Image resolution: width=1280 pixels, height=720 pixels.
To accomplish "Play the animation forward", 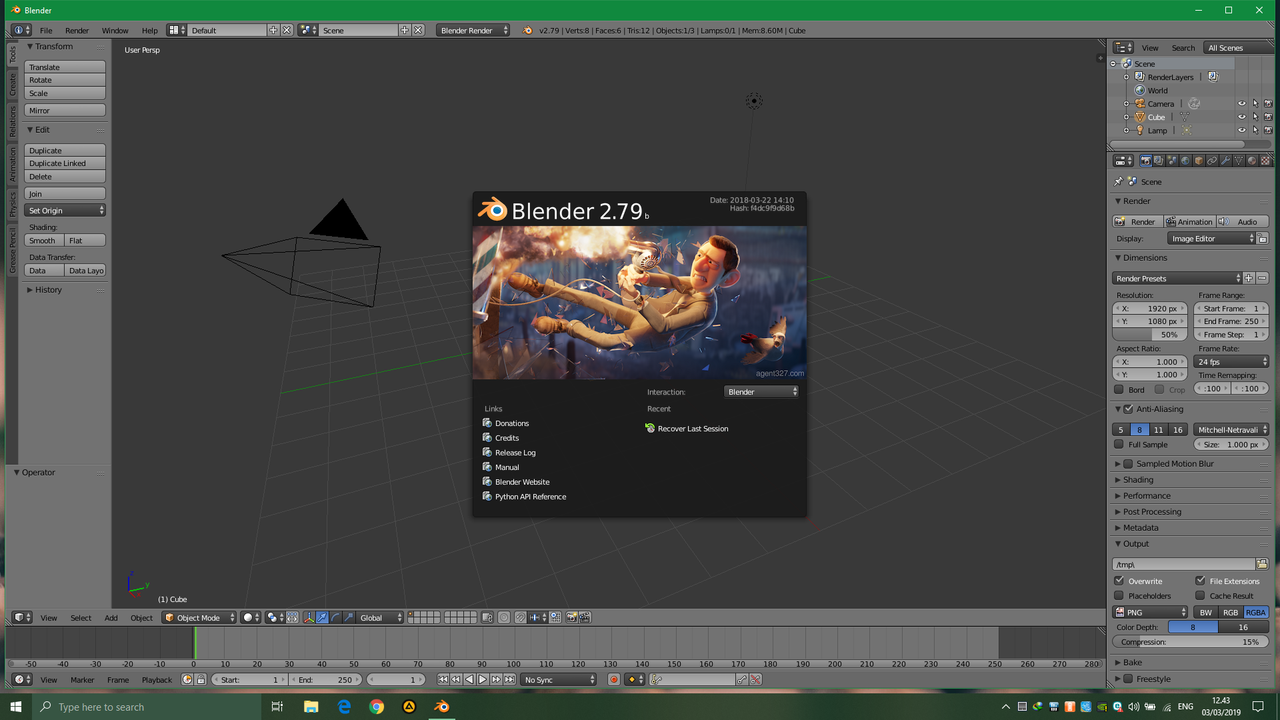I will coord(483,680).
